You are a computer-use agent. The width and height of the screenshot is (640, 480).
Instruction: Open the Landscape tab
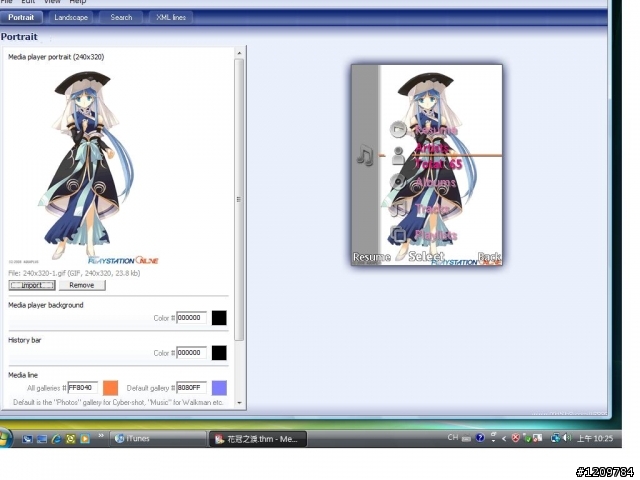coord(71,18)
